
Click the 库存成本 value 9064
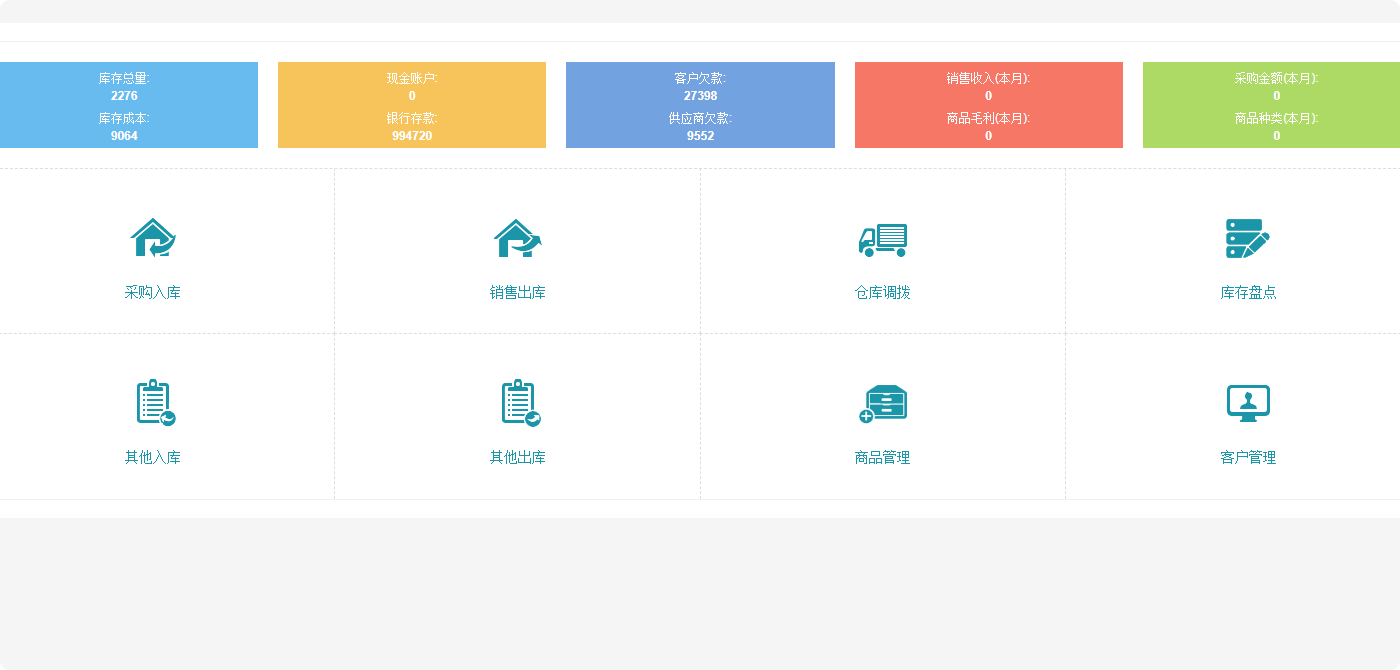coord(124,136)
